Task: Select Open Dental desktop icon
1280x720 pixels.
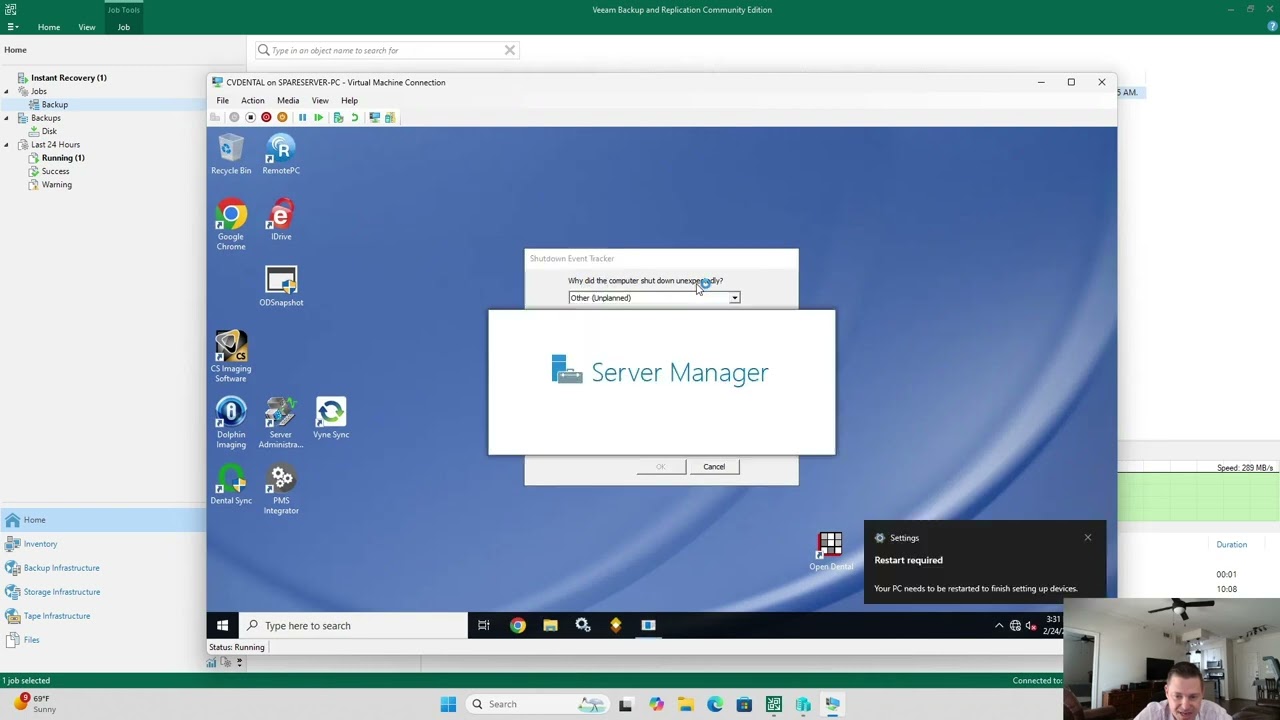Action: tap(831, 551)
